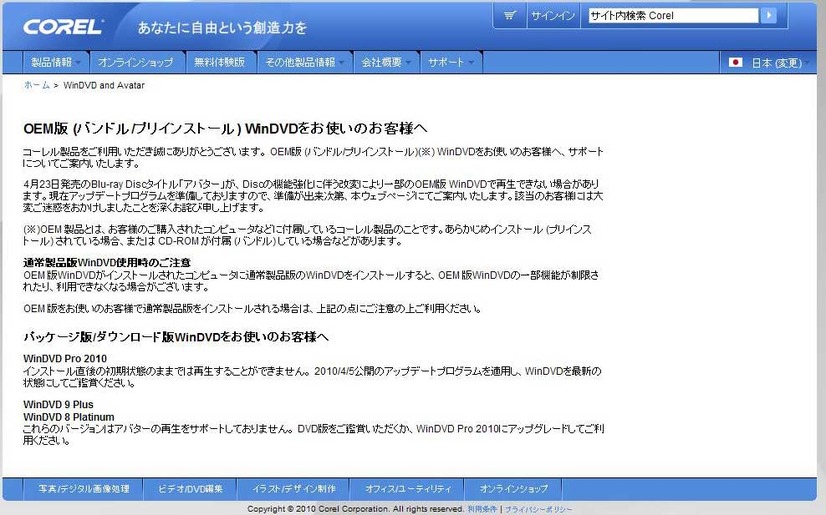Open 写真/デジタル画像処理 footer tab
826x515 pixels.
pos(84,489)
